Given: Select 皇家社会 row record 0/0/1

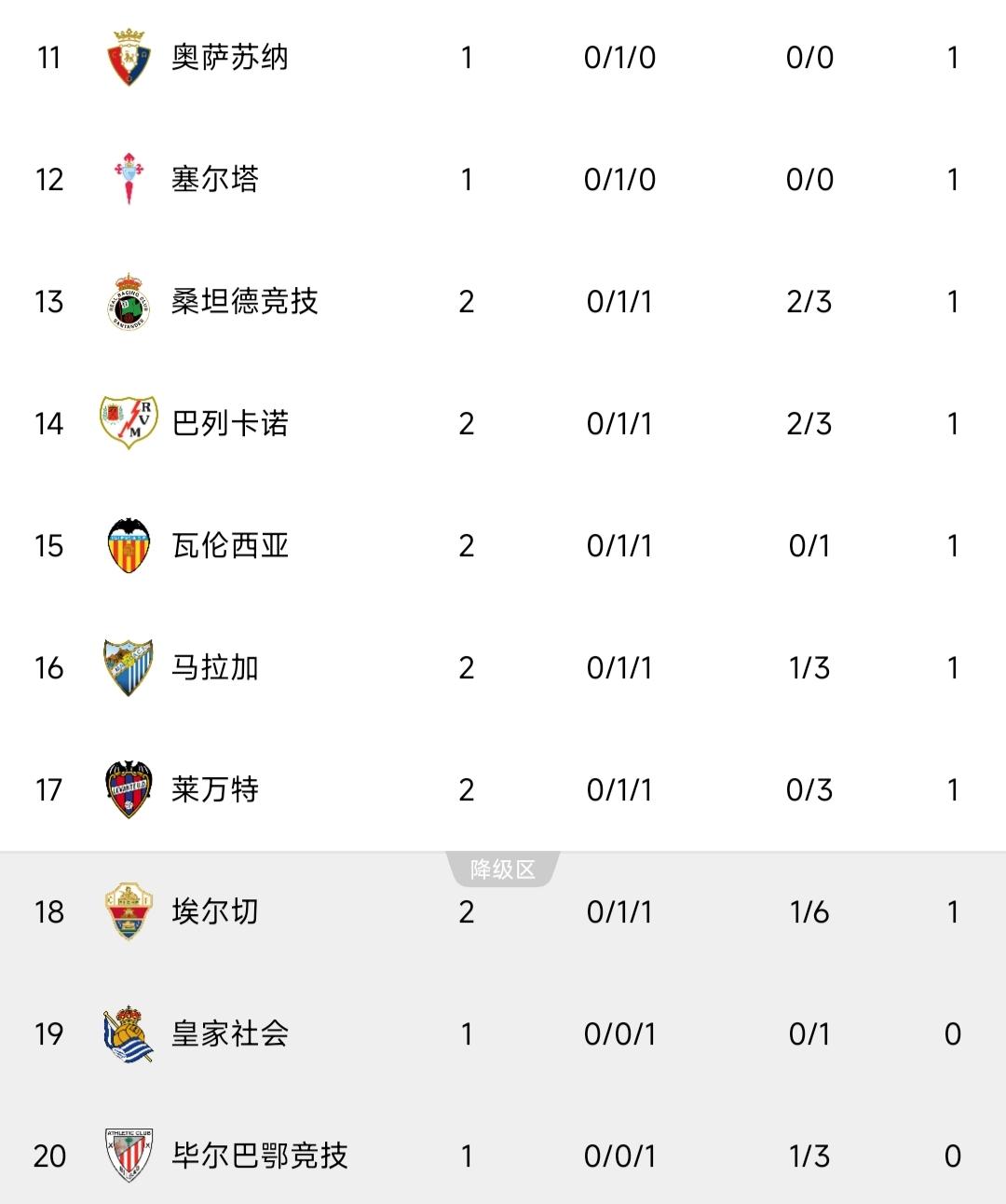Looking at the screenshot, I should coord(620,1033).
